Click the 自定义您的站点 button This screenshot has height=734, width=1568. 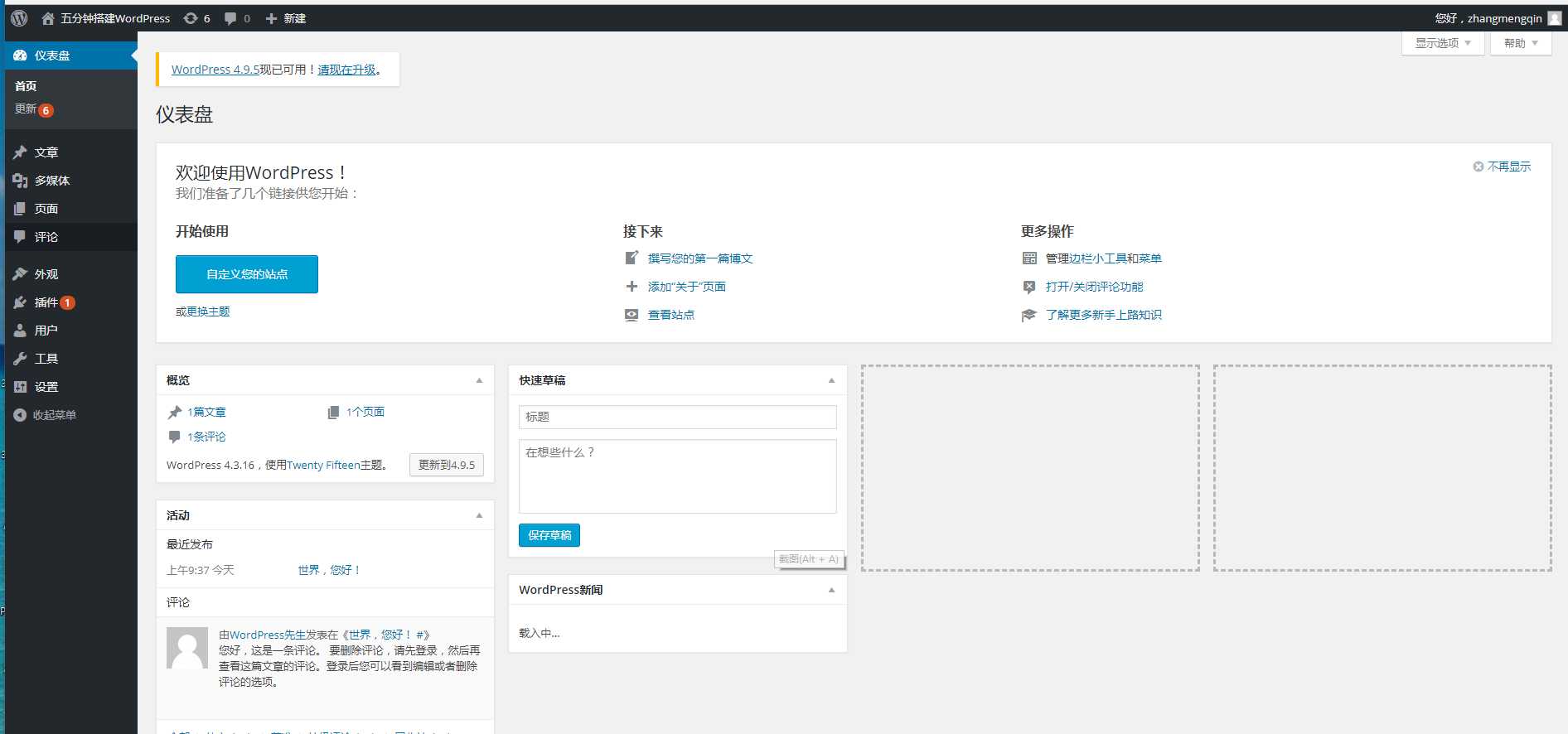247,274
